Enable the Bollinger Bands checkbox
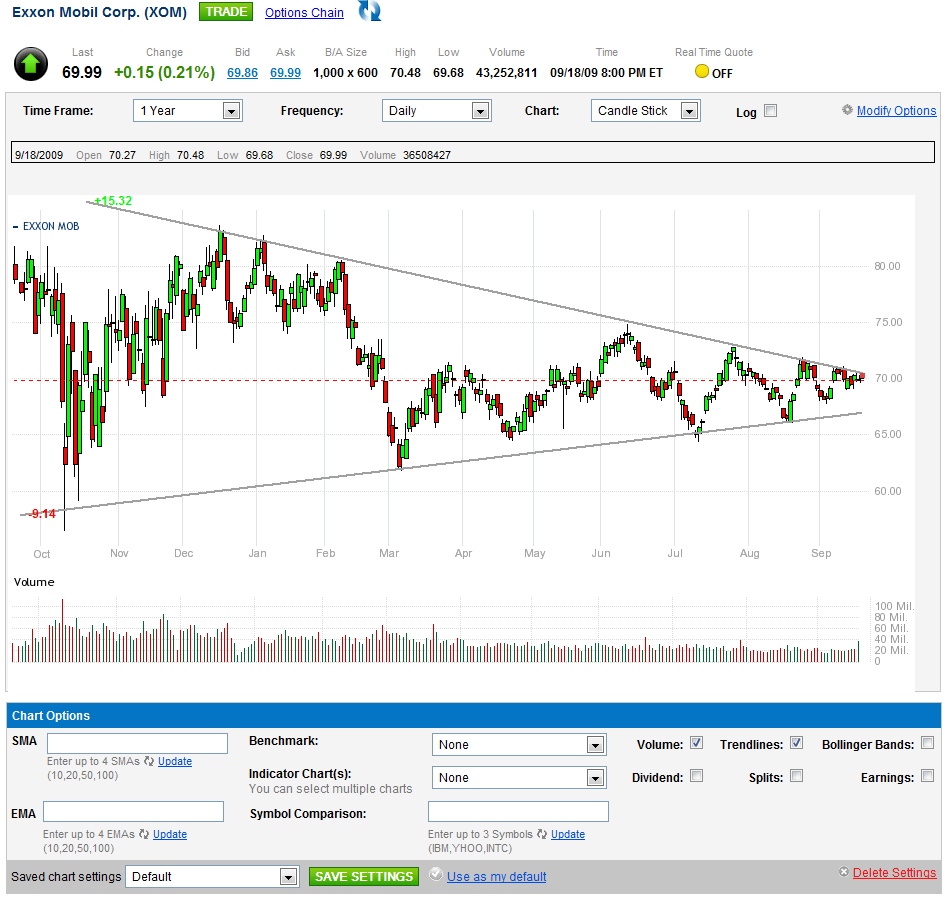Screen dimensions: 947x899 (x=928, y=743)
